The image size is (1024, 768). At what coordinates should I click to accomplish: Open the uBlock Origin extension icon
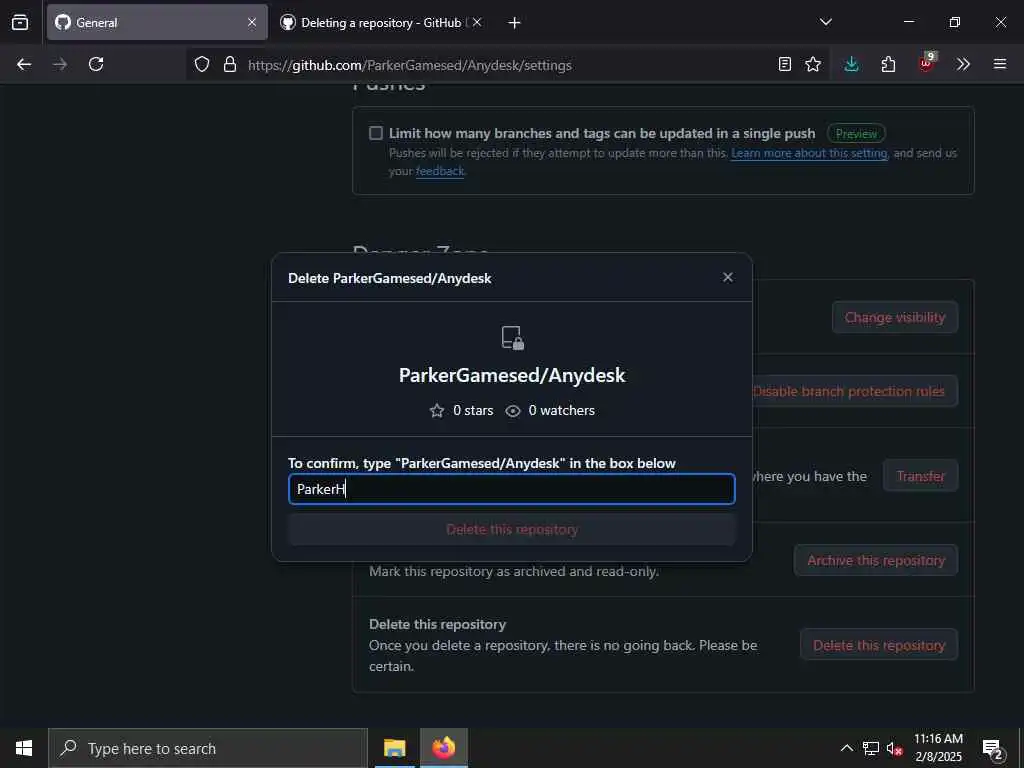click(x=927, y=63)
